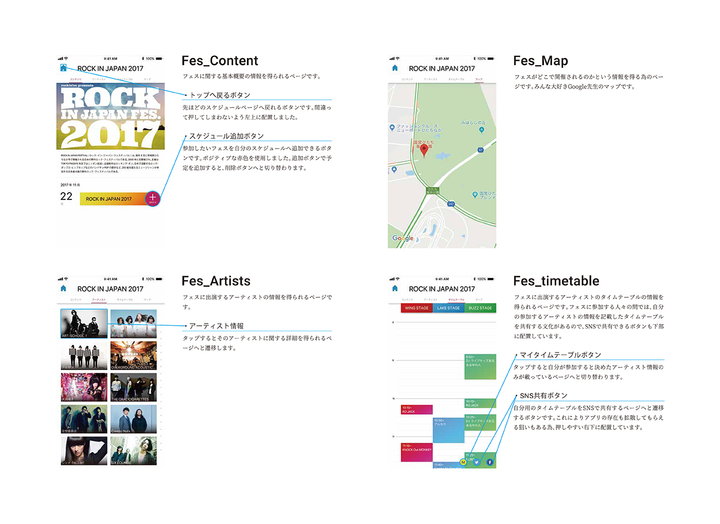Viewport: 720px width, 524px height.
Task: Click the WING STAGE red header
Action: point(416,308)
